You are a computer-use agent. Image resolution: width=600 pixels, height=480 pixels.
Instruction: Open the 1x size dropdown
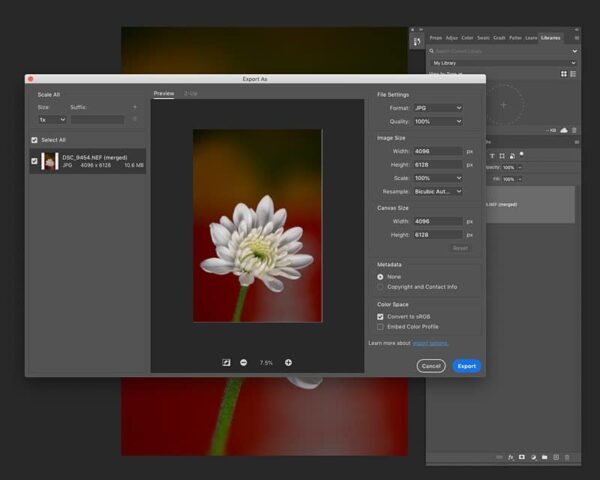tap(52, 120)
